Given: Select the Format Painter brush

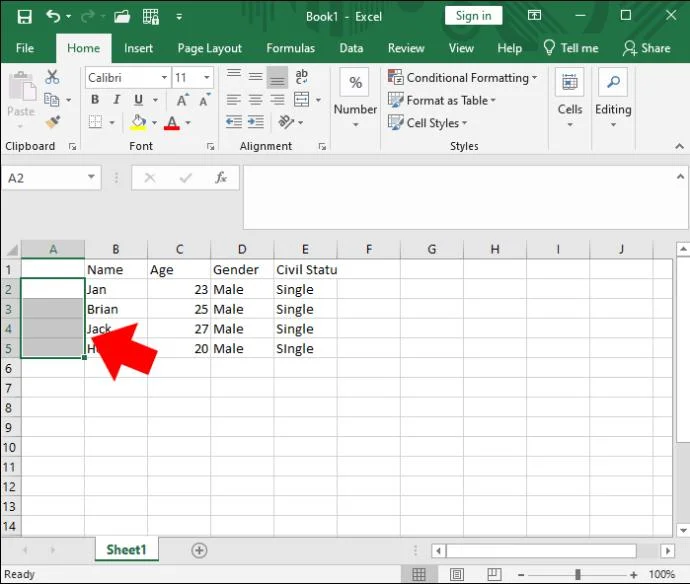Looking at the screenshot, I should 53,122.
